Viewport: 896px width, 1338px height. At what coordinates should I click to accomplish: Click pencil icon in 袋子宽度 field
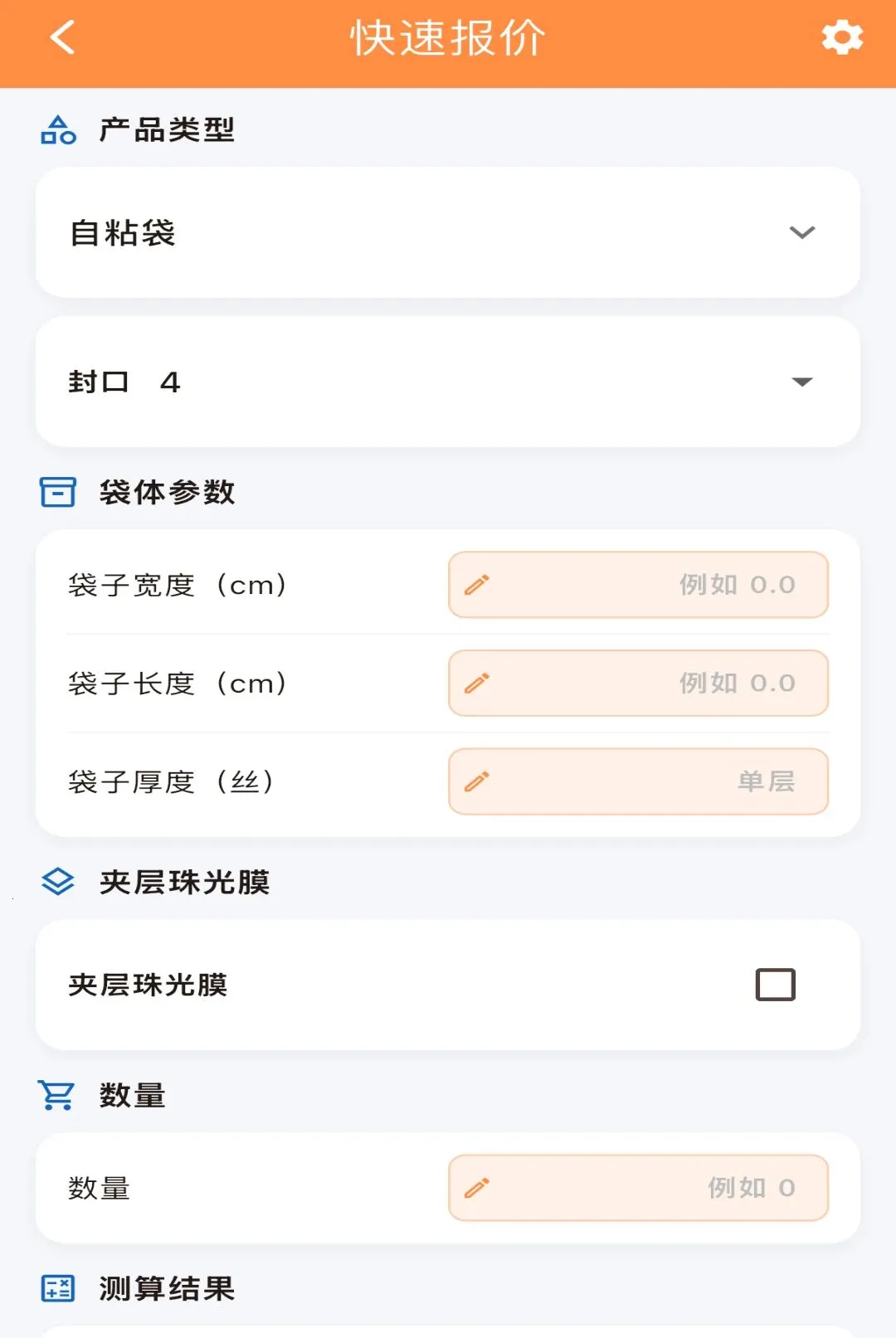pos(477,585)
